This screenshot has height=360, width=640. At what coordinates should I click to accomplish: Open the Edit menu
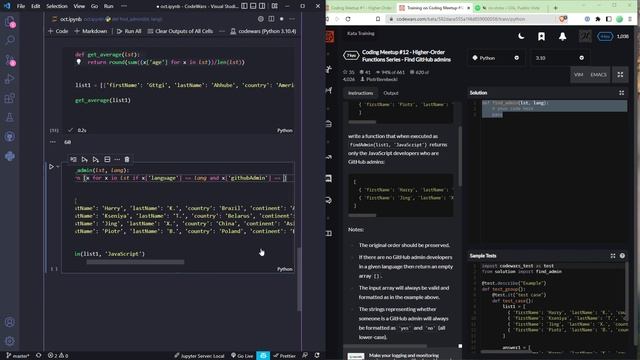[36, 6]
